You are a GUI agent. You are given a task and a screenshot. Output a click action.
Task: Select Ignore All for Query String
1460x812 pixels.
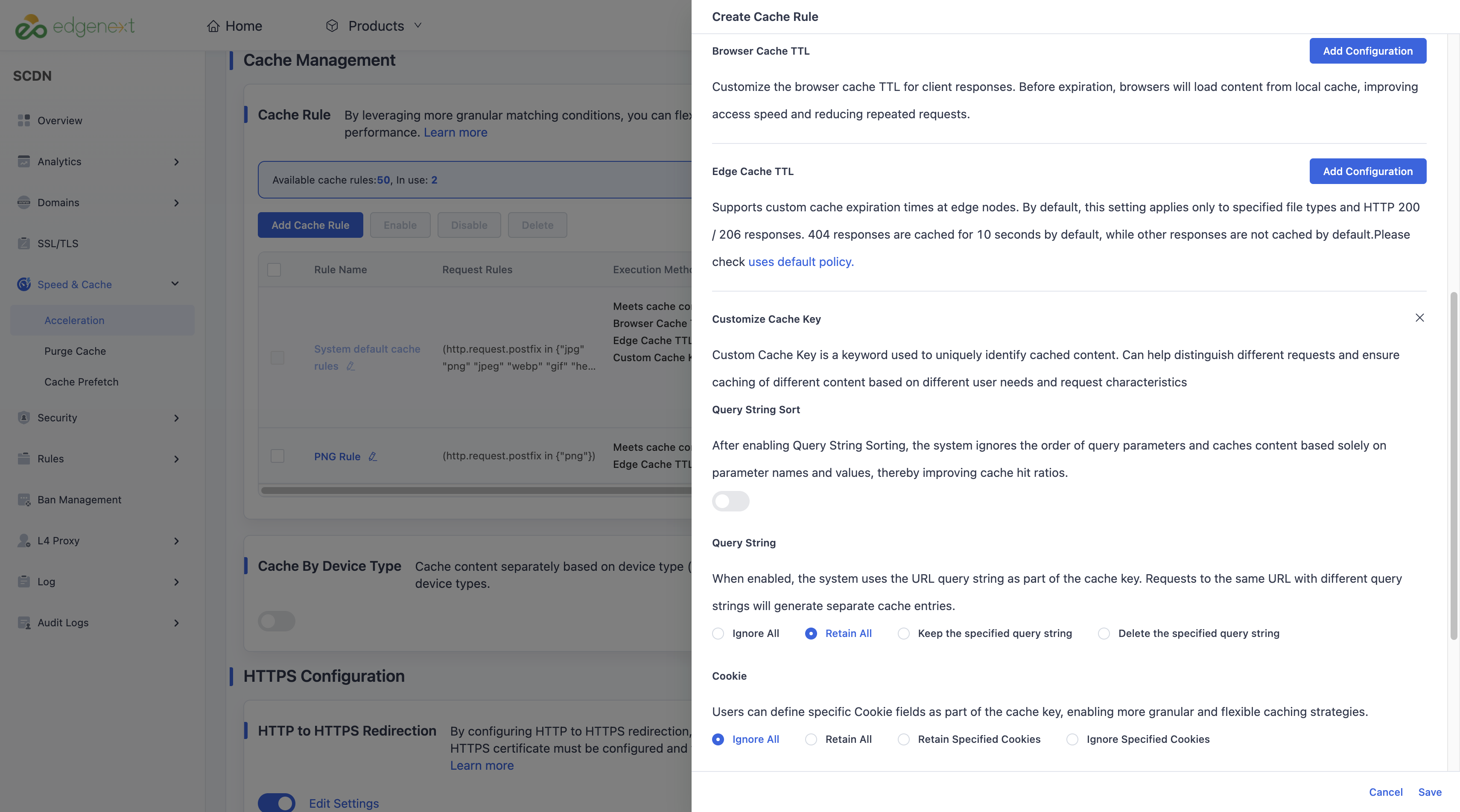tap(718, 634)
